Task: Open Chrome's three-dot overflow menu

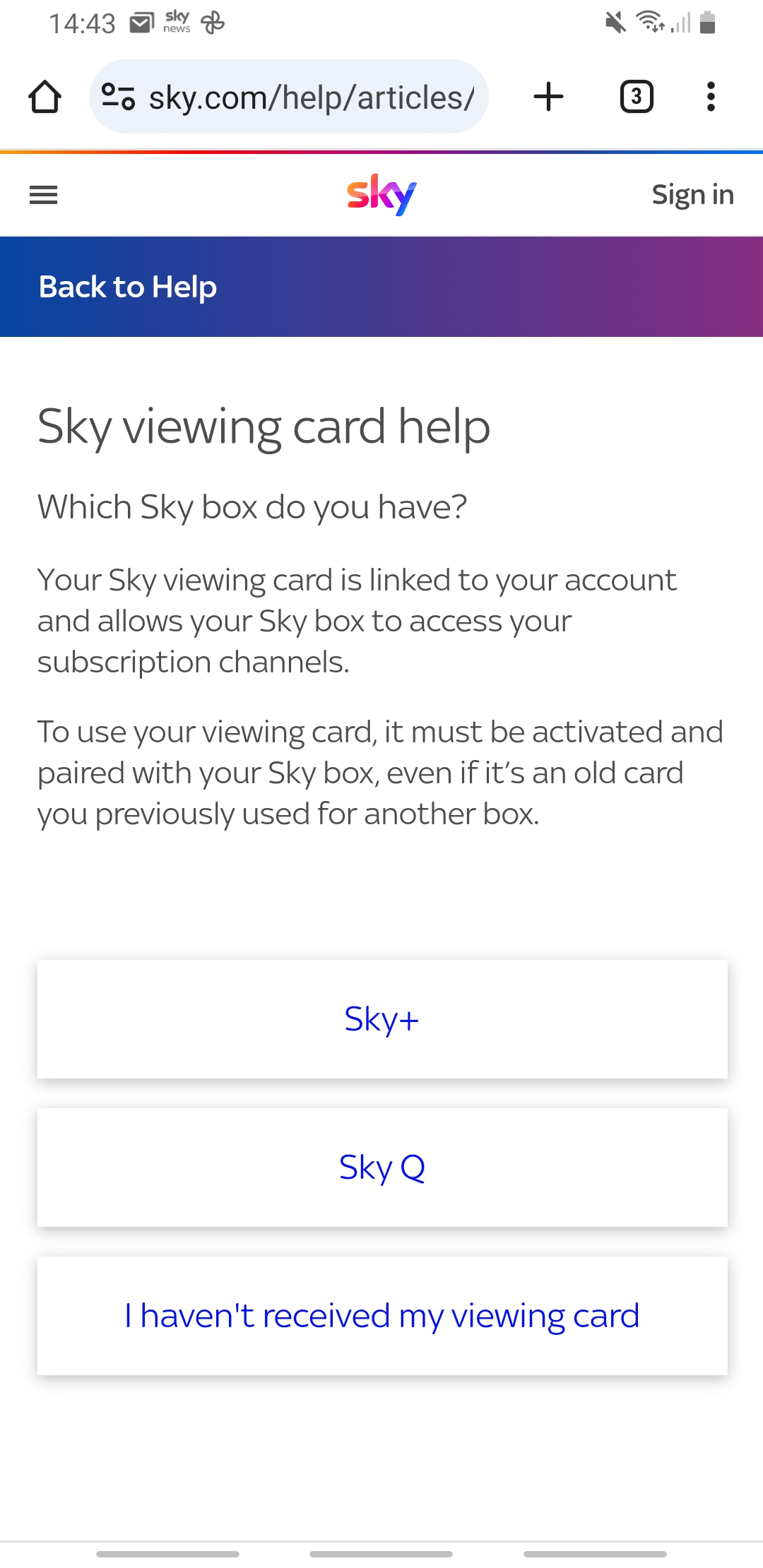Action: point(711,97)
